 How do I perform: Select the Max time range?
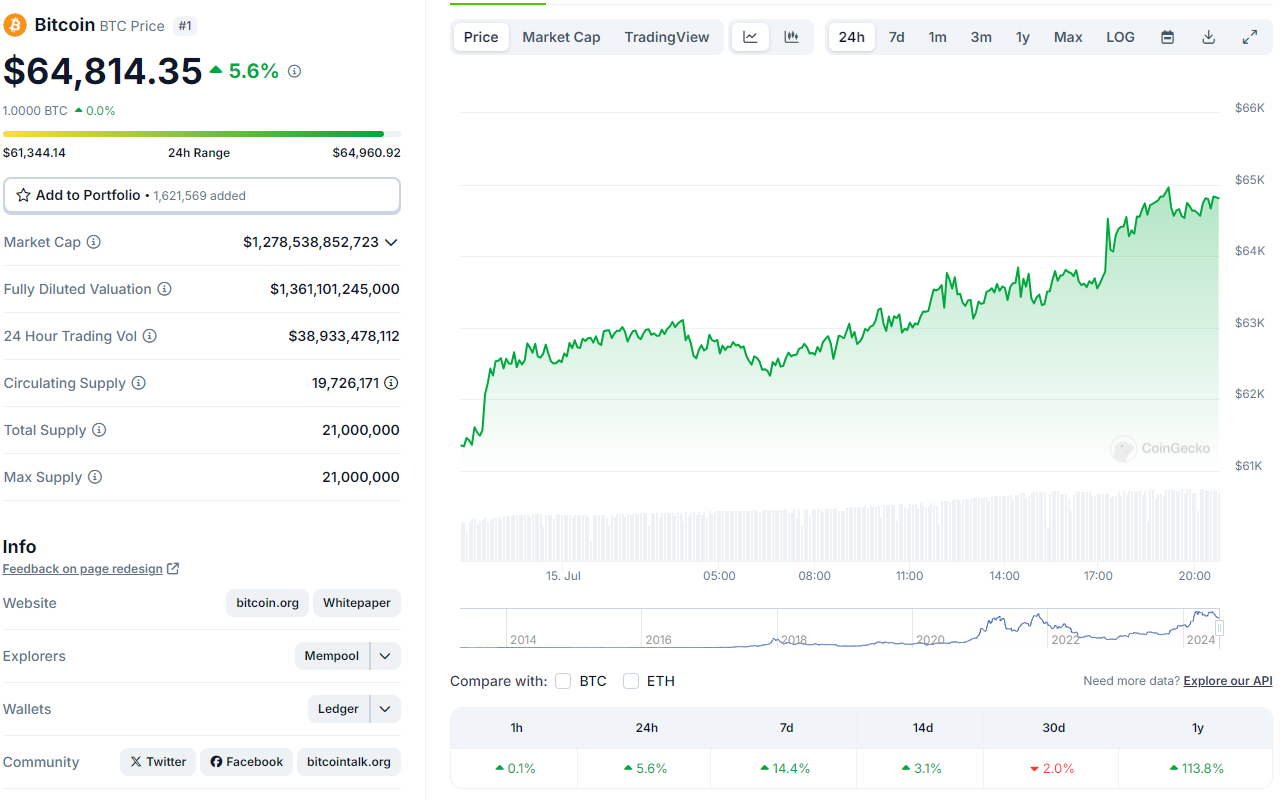pyautogui.click(x=1068, y=37)
